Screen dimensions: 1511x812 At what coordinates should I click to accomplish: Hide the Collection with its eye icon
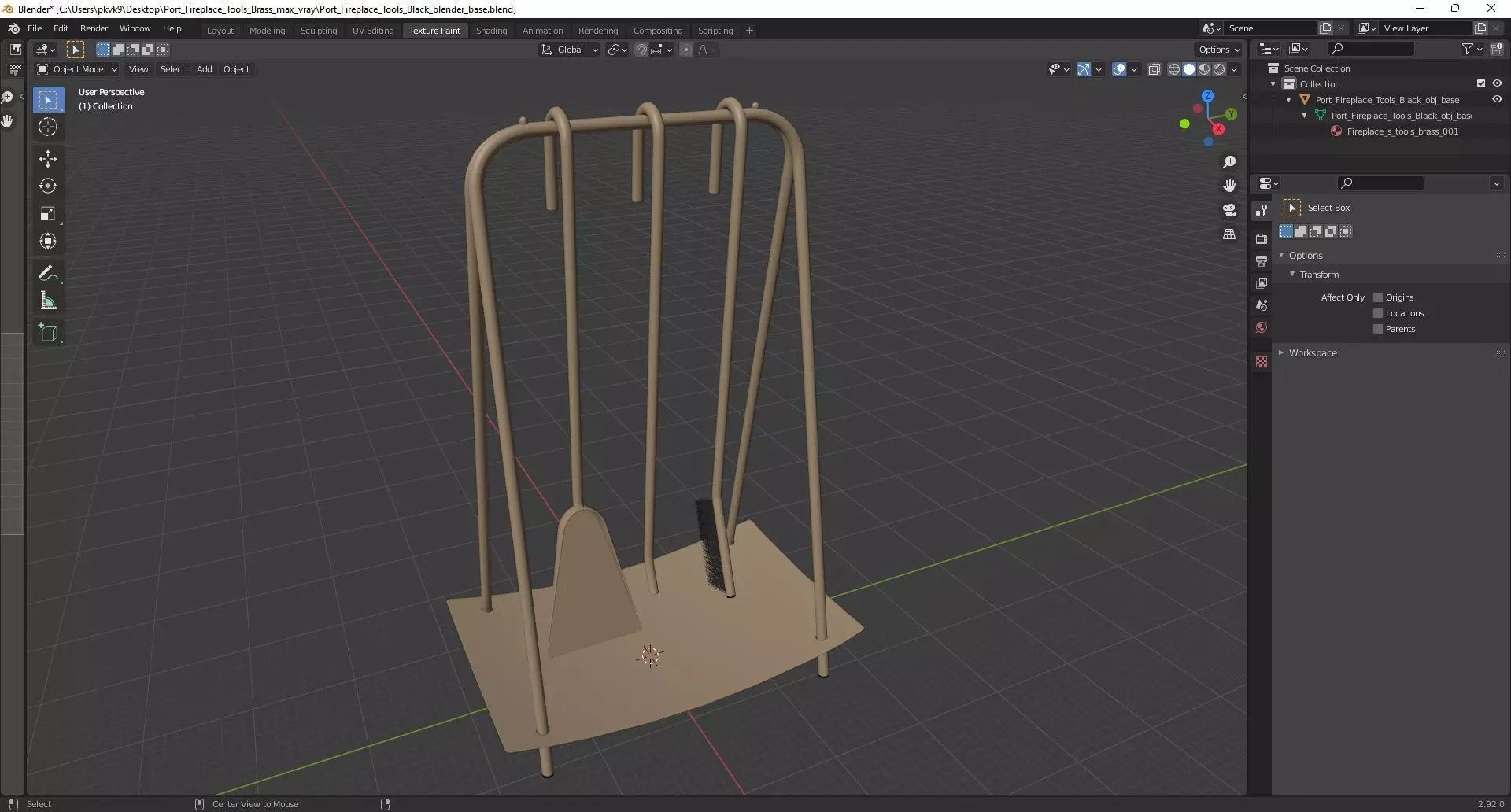point(1497,83)
